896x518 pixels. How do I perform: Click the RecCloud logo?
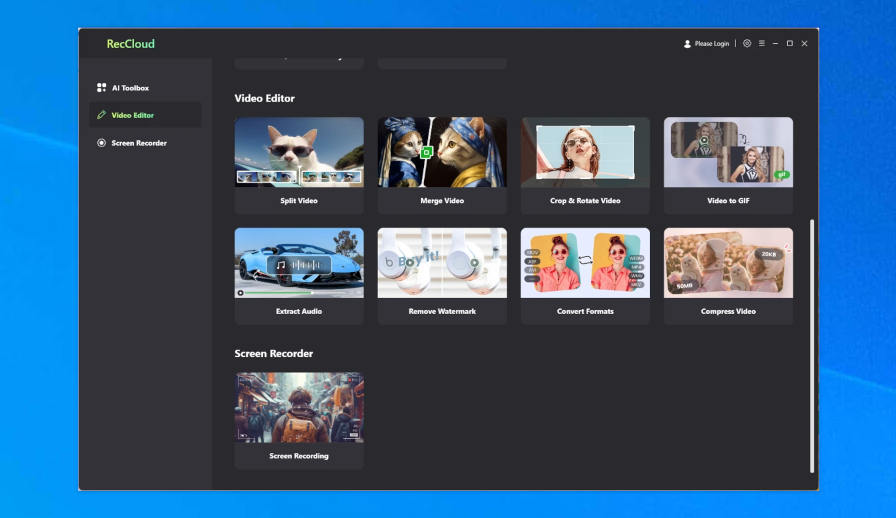(x=130, y=44)
